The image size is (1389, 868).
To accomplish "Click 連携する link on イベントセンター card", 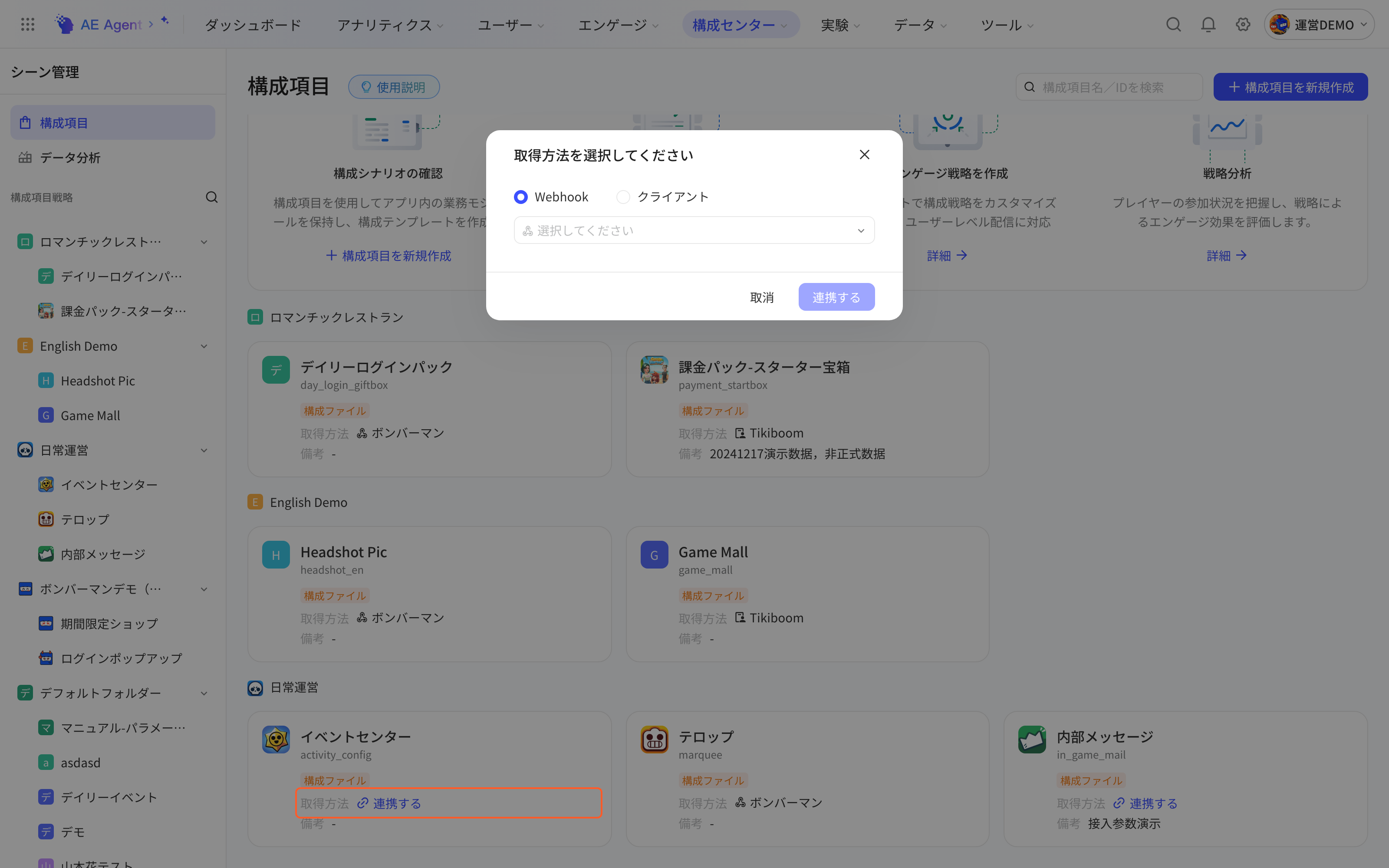I will tap(390, 803).
